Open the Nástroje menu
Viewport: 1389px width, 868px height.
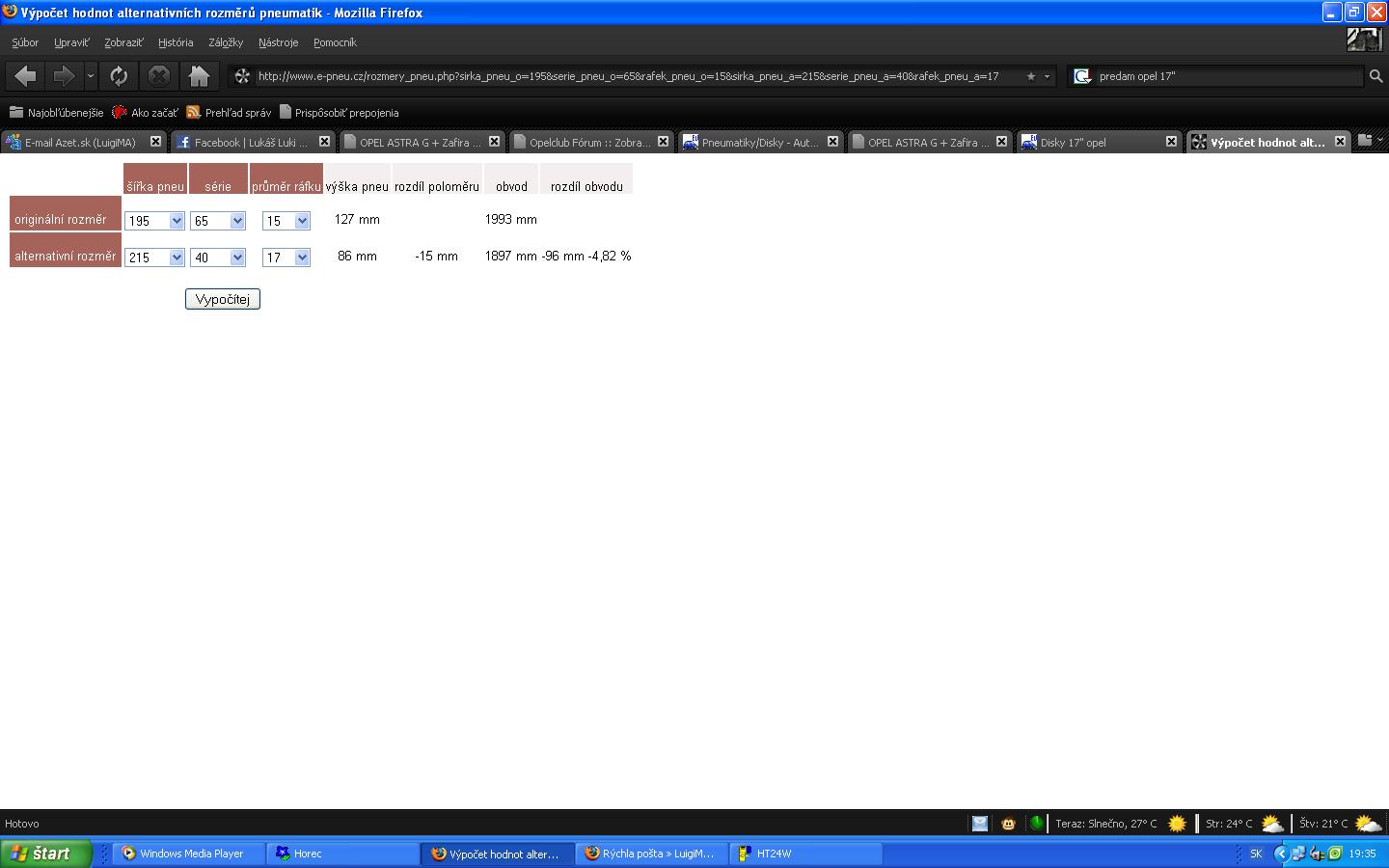278,42
